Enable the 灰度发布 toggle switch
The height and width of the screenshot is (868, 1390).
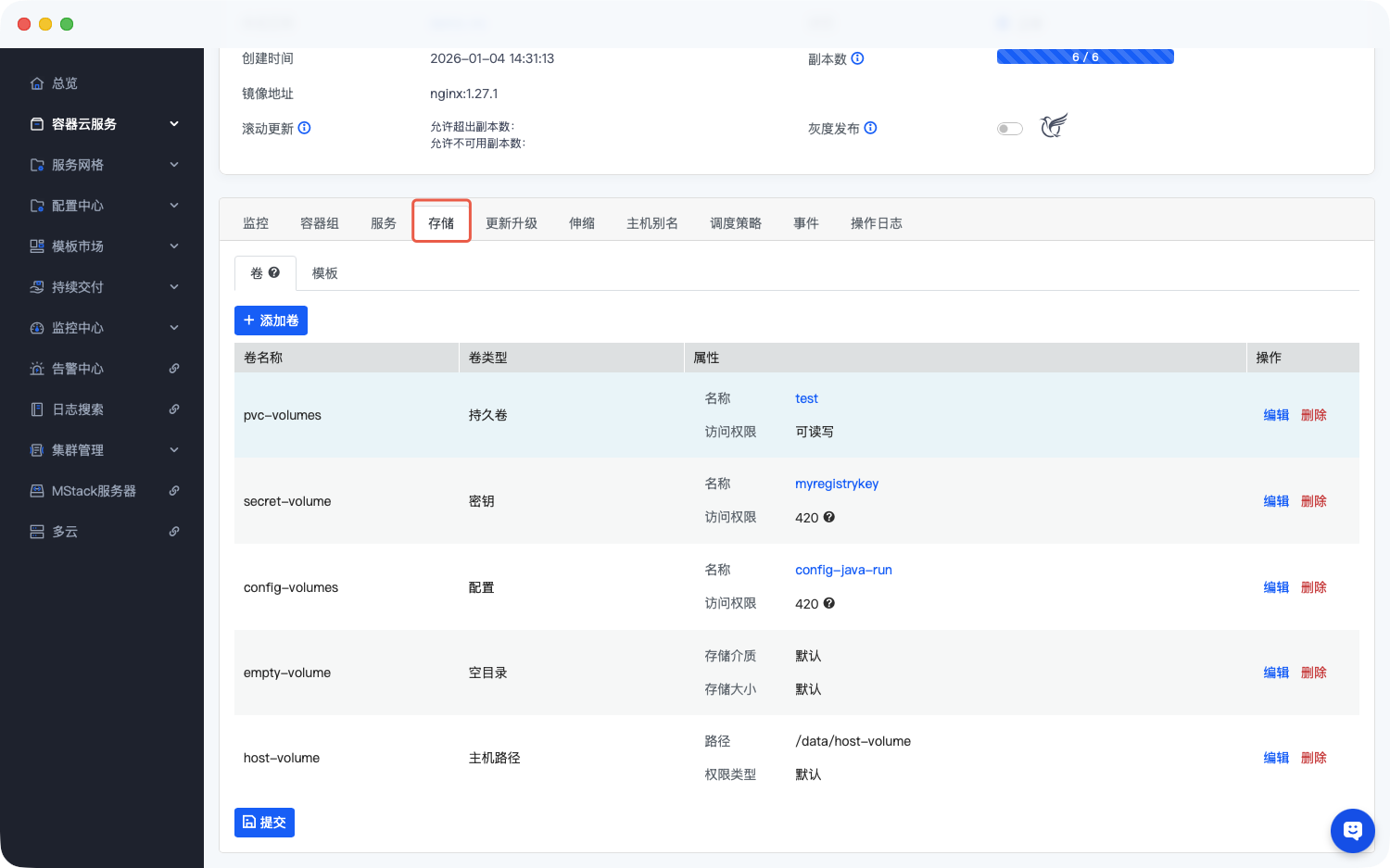tap(1009, 129)
